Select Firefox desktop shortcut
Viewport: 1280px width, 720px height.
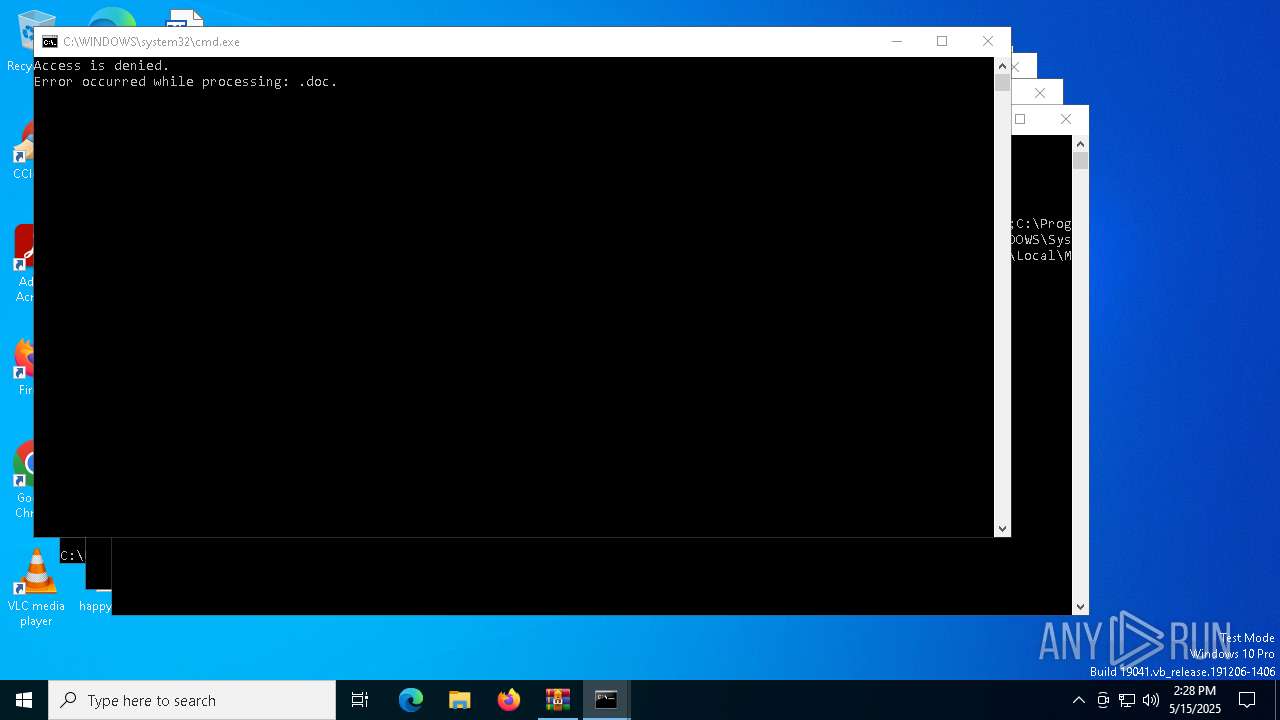click(x=22, y=367)
